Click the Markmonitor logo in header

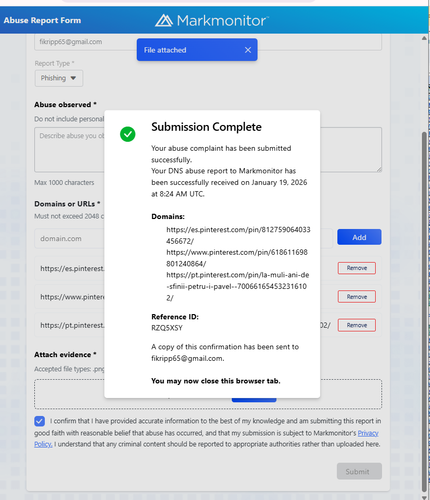coord(212,21)
